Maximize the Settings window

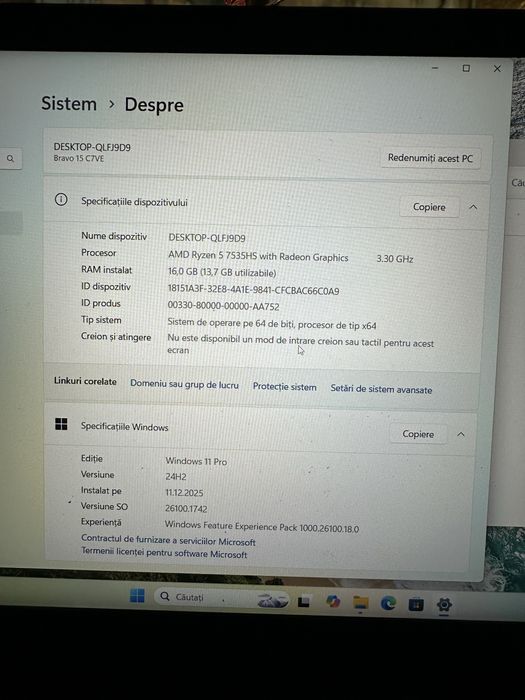pos(466,68)
